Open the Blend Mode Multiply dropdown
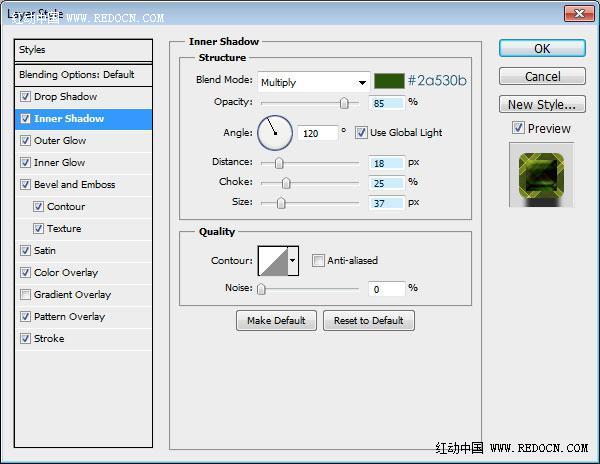This screenshot has width=600, height=464. [314, 82]
